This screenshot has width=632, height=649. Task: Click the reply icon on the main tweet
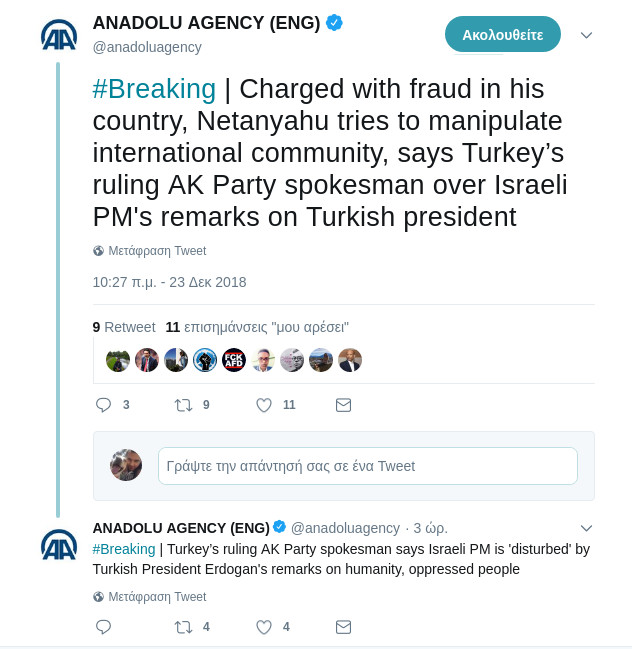(x=103, y=405)
